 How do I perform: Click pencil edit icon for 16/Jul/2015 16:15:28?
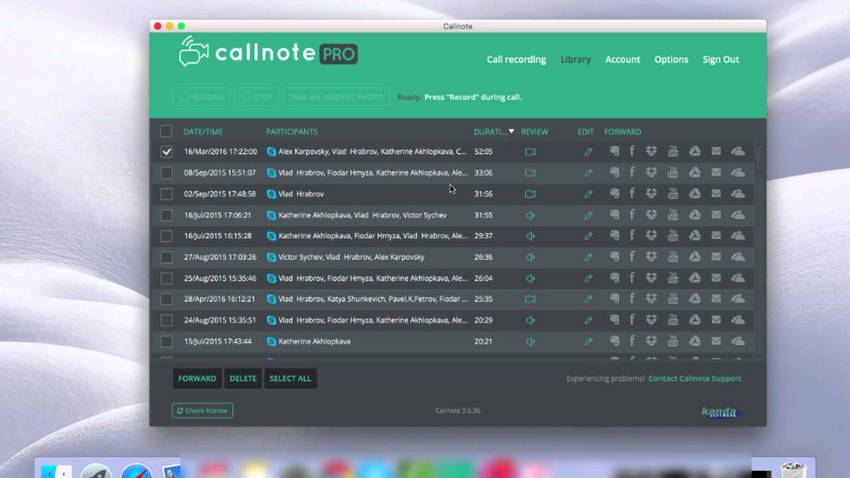pyautogui.click(x=588, y=236)
